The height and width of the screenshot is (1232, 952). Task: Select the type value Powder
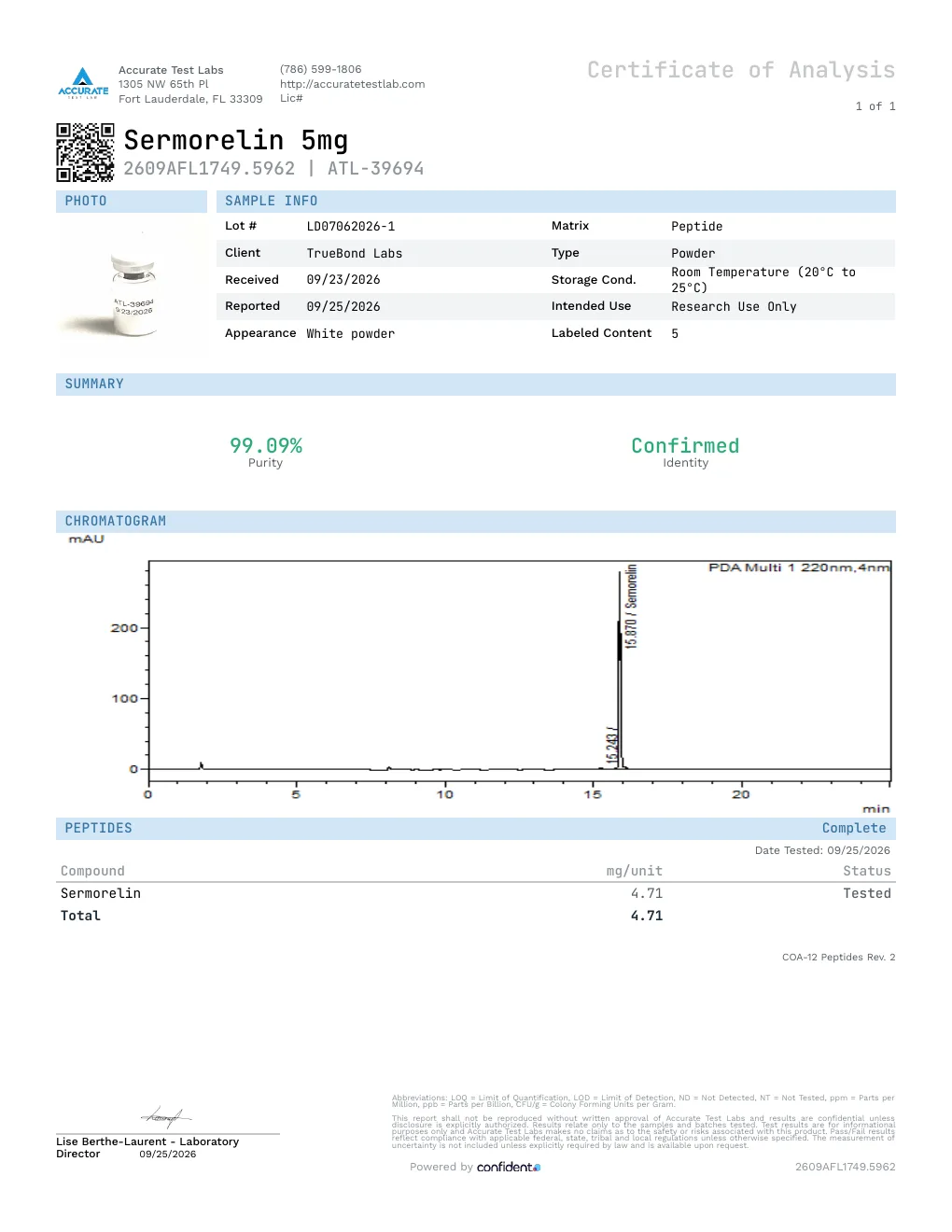(693, 254)
